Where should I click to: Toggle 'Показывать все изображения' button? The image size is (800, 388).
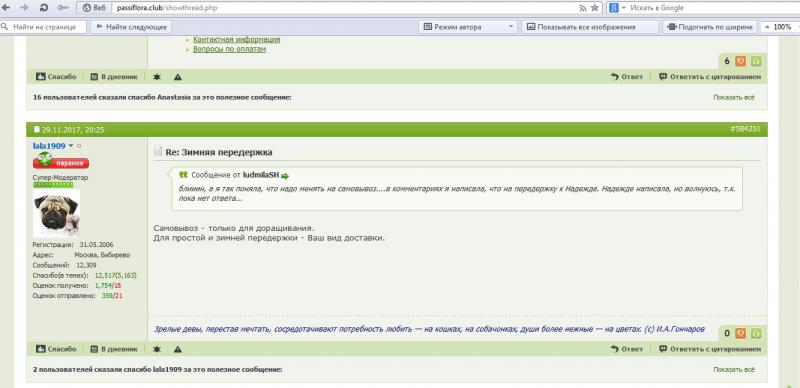[590, 27]
